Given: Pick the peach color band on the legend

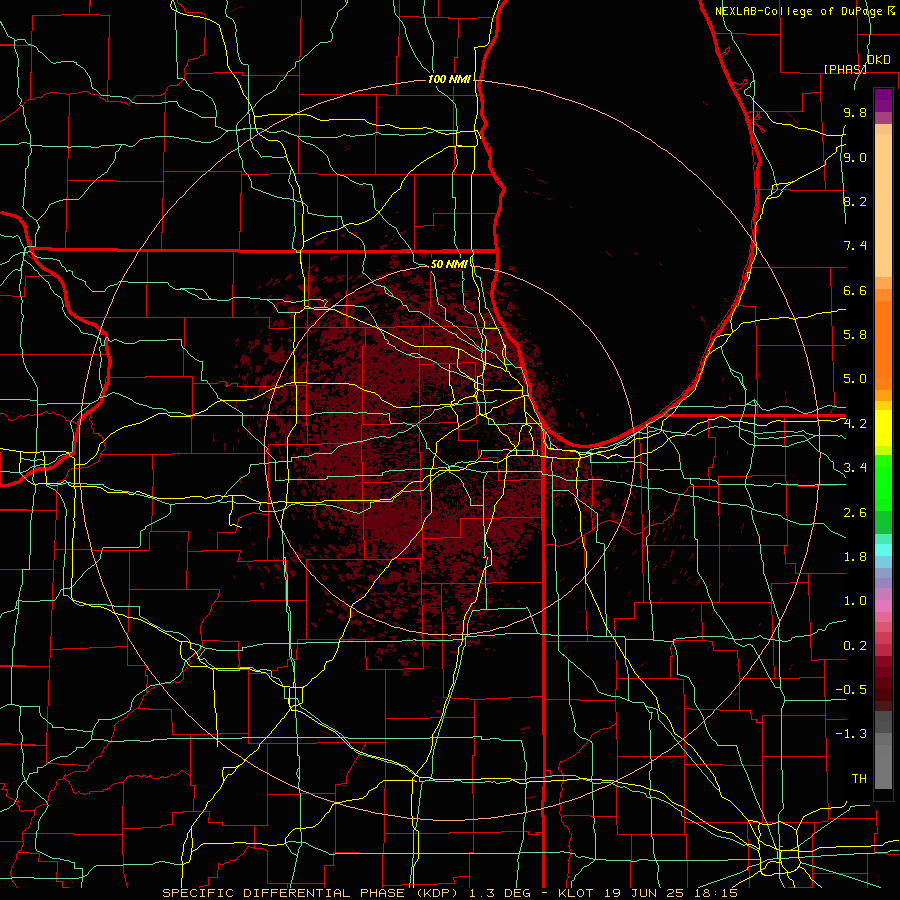Looking at the screenshot, I should pyautogui.click(x=883, y=207).
